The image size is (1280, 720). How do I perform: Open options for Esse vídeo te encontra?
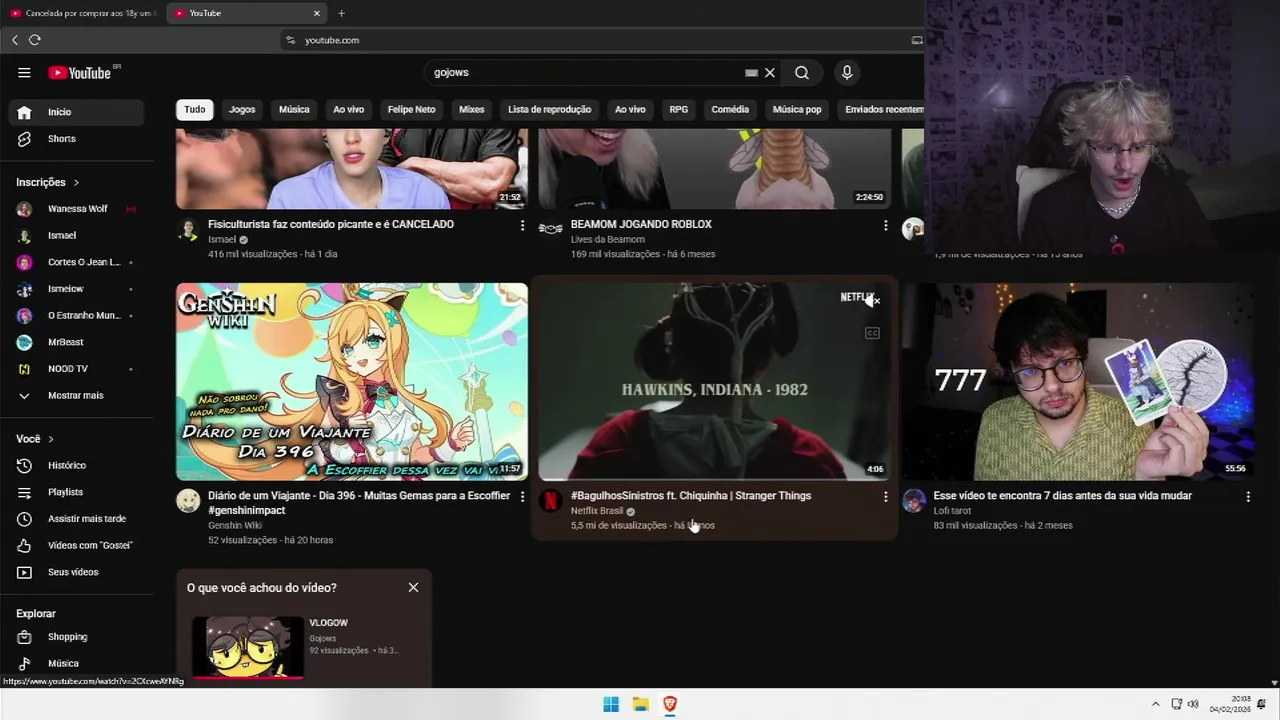1248,497
